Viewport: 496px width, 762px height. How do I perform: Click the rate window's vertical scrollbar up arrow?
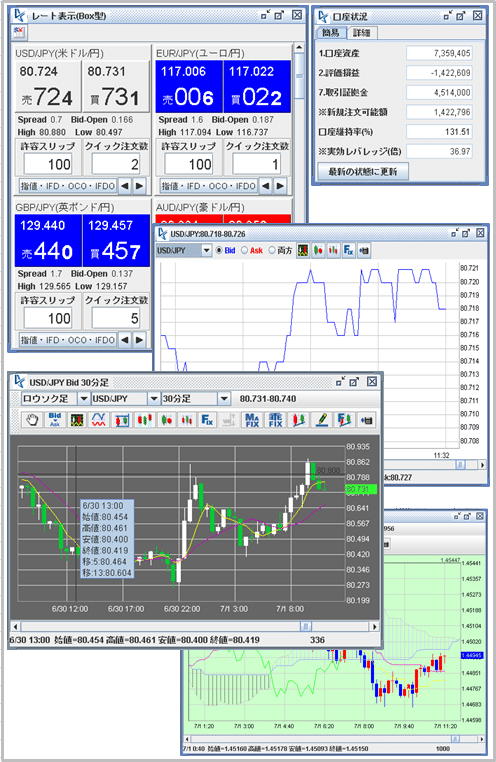299,48
